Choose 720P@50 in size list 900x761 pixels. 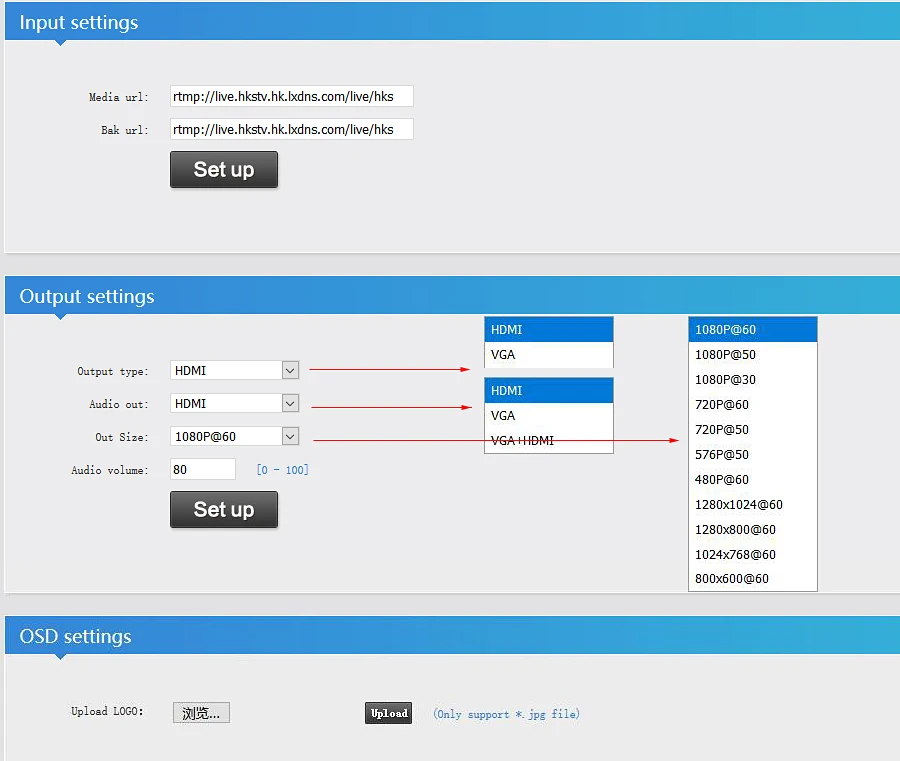coord(752,429)
